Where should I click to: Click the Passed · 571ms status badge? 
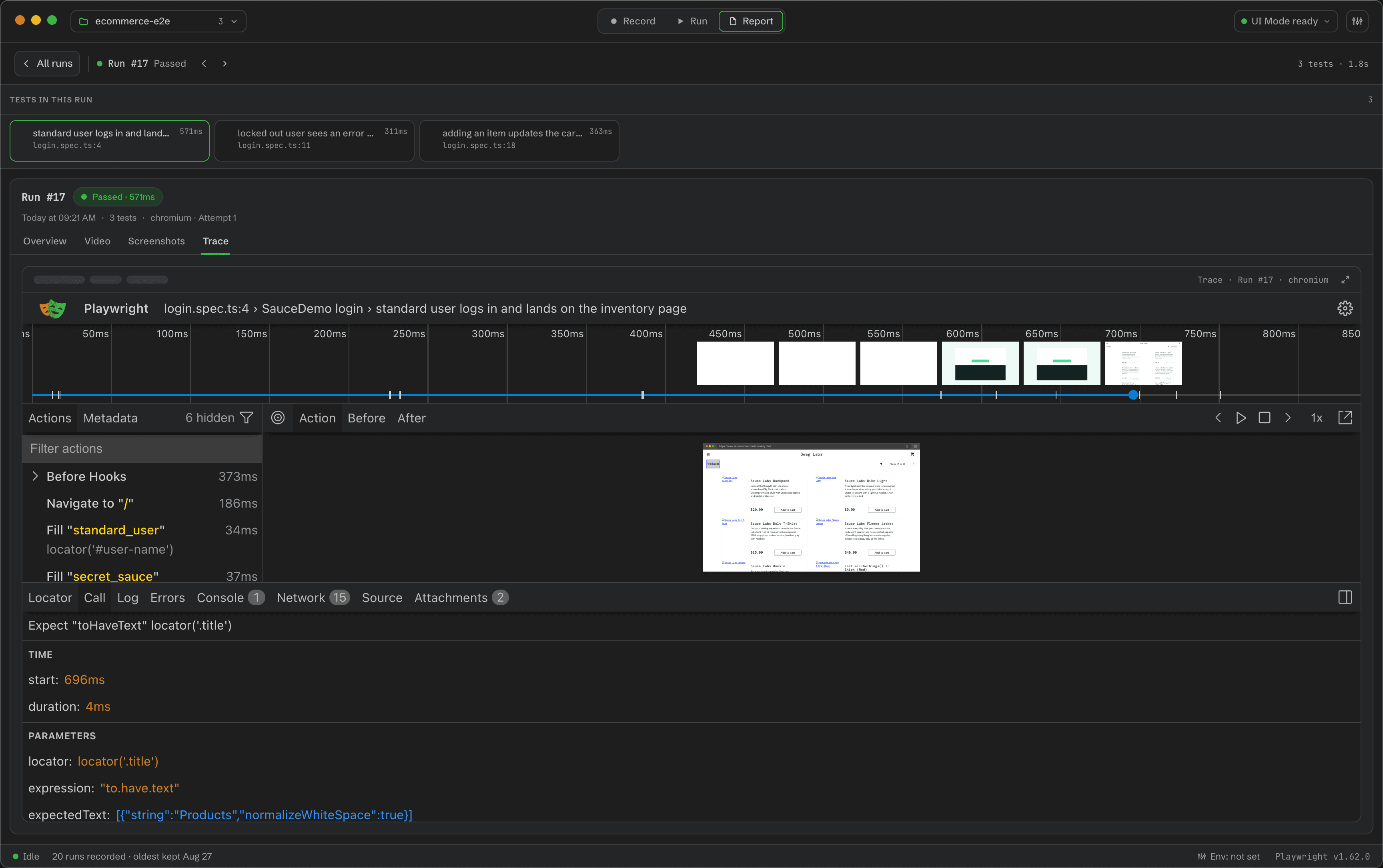[x=118, y=197]
